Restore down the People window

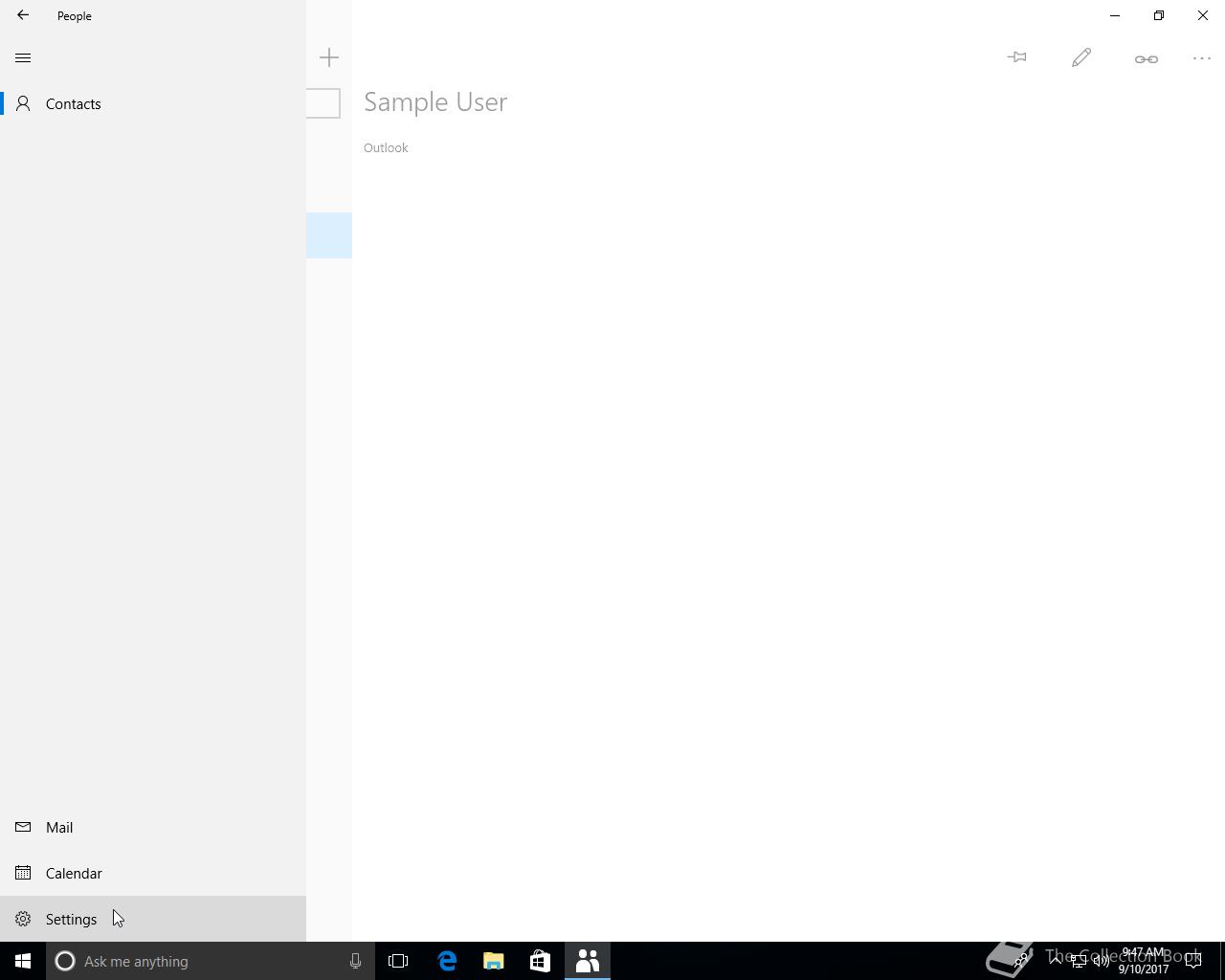pos(1159,15)
